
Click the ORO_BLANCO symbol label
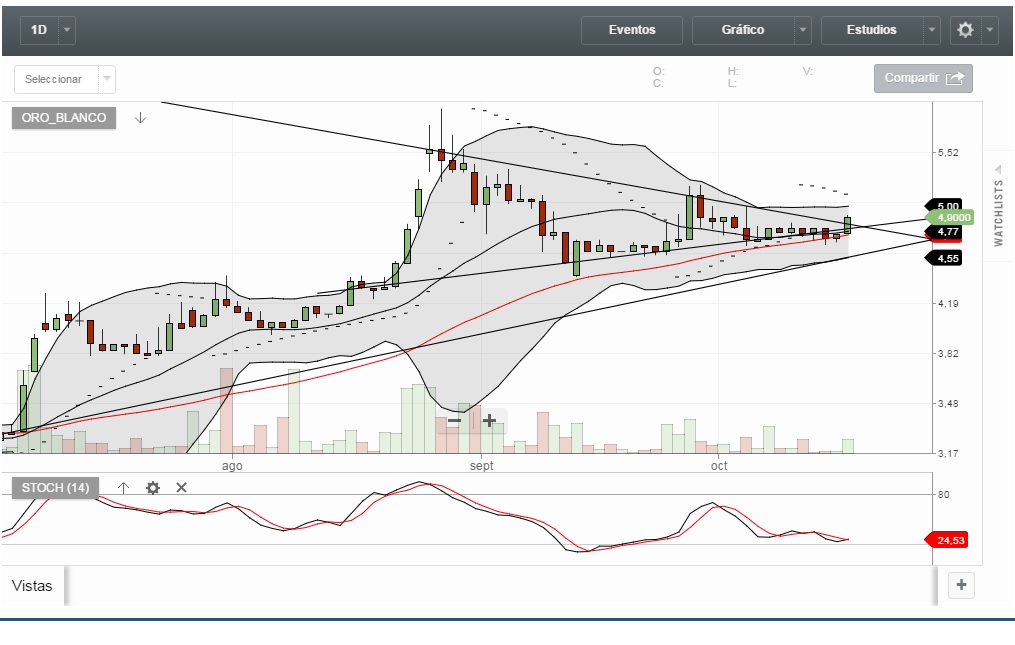[64, 118]
